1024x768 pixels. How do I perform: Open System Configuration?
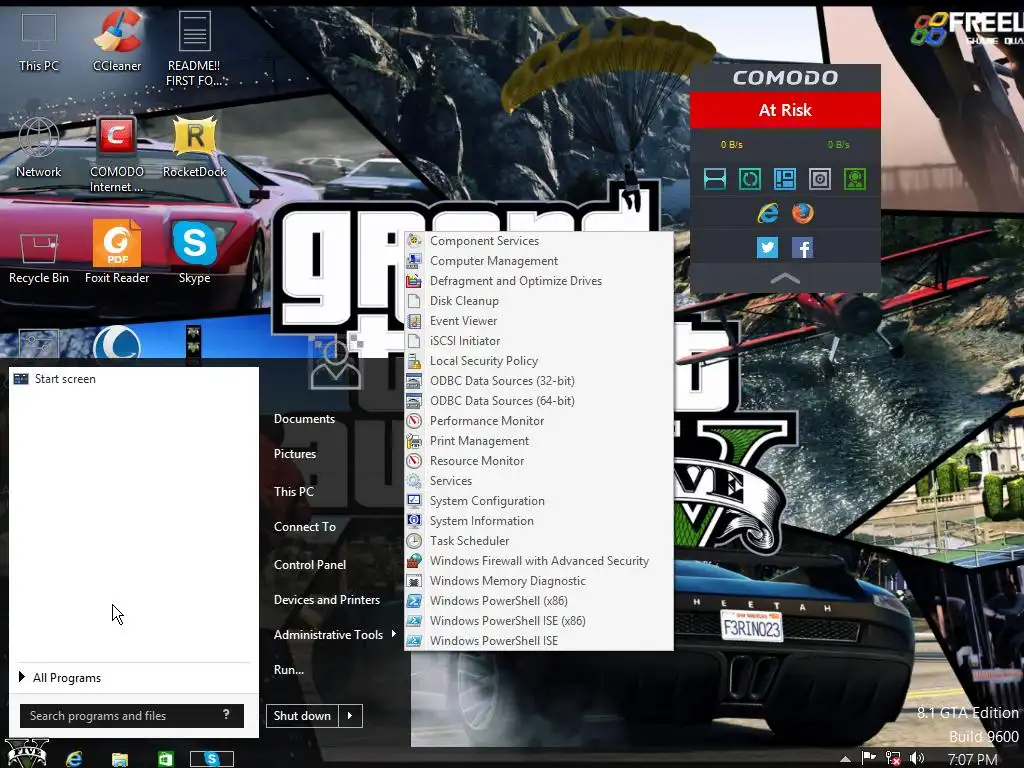click(x=539, y=500)
